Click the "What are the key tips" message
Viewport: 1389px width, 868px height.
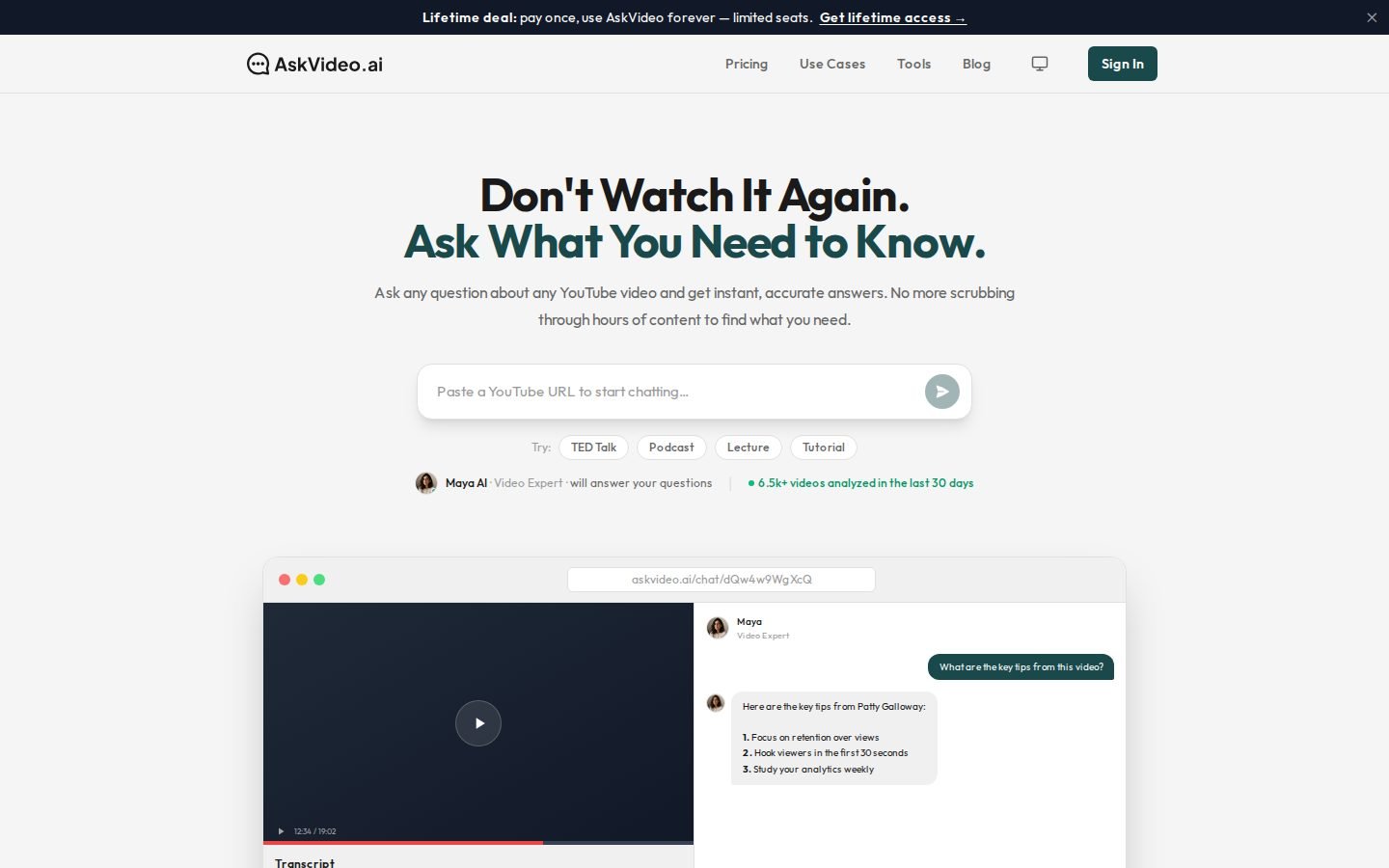[x=1021, y=667]
